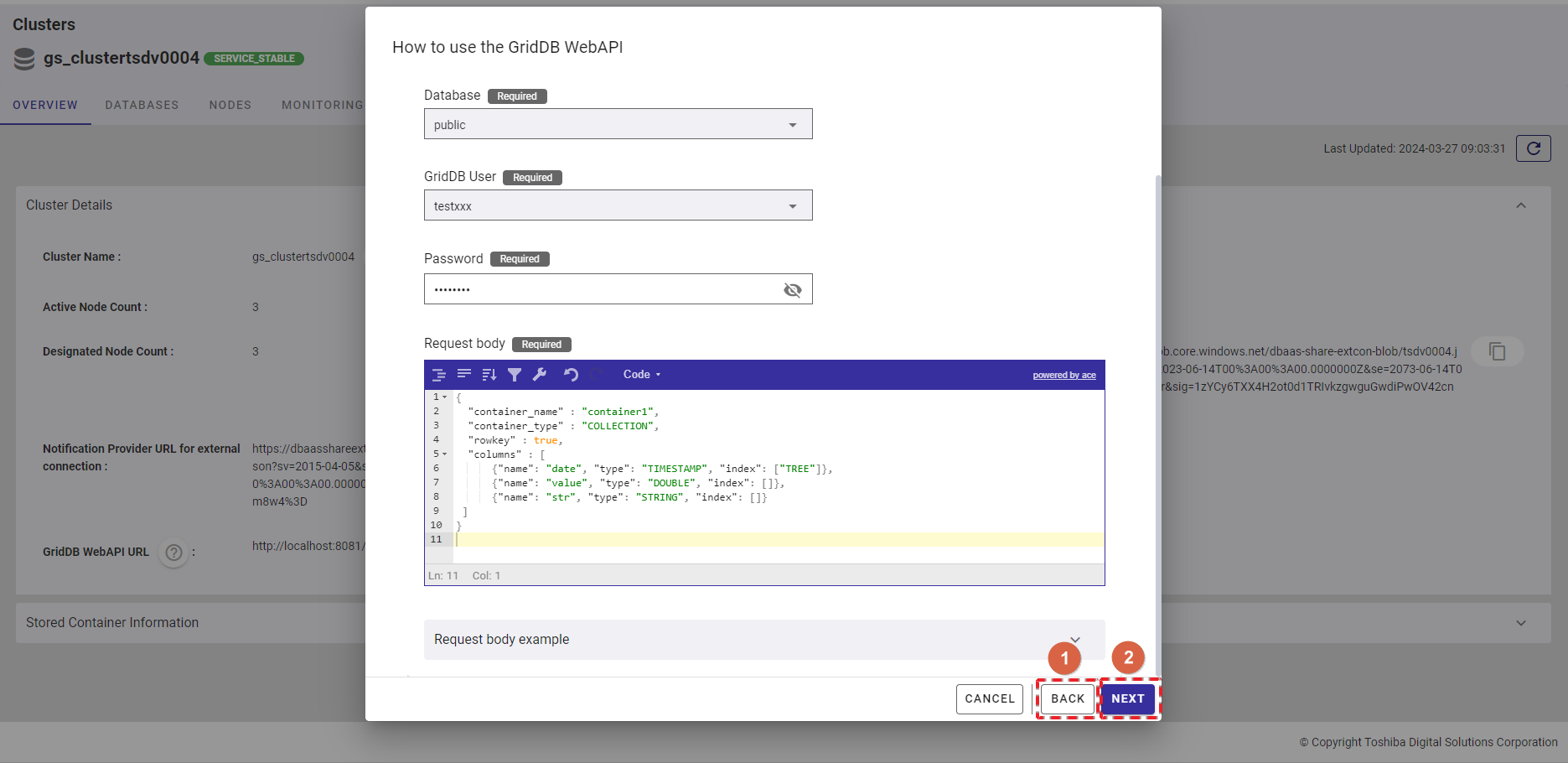Open the Code mode dropdown in editor
1568x763 pixels.
coord(641,375)
